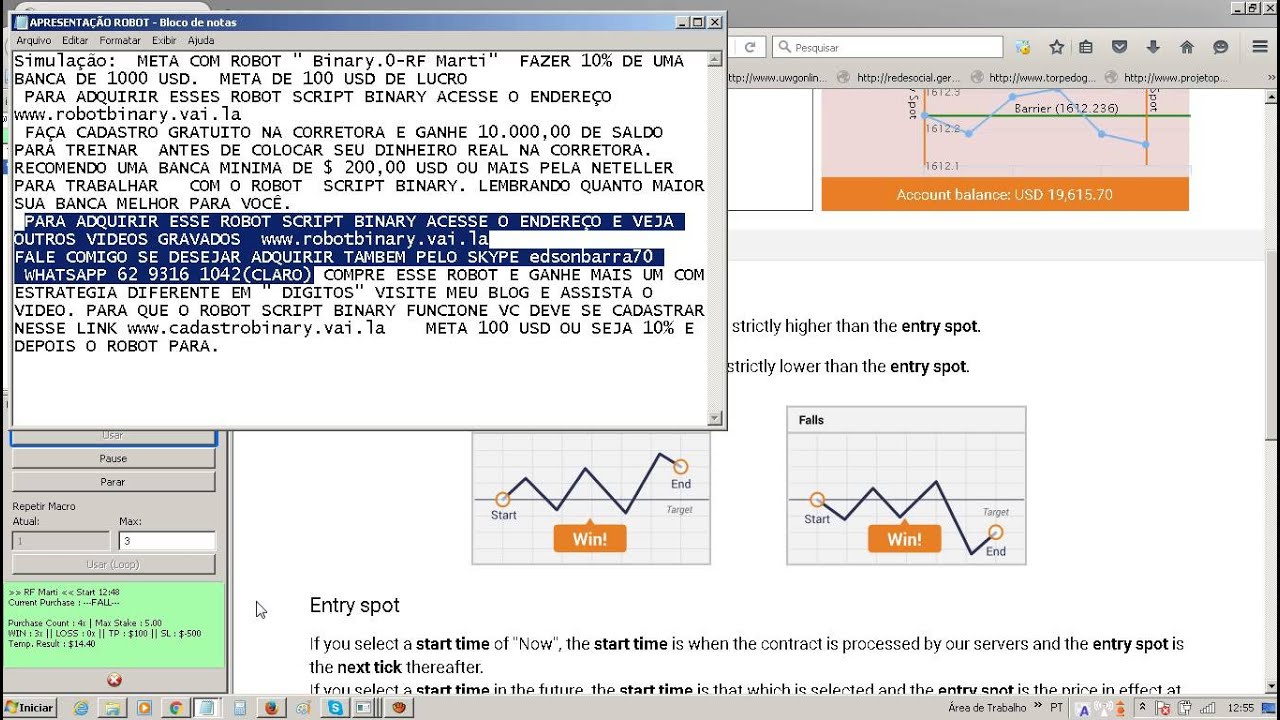This screenshot has height=720, width=1280.
Task: Click the search magnifier icon in Firefox
Action: (x=784, y=47)
